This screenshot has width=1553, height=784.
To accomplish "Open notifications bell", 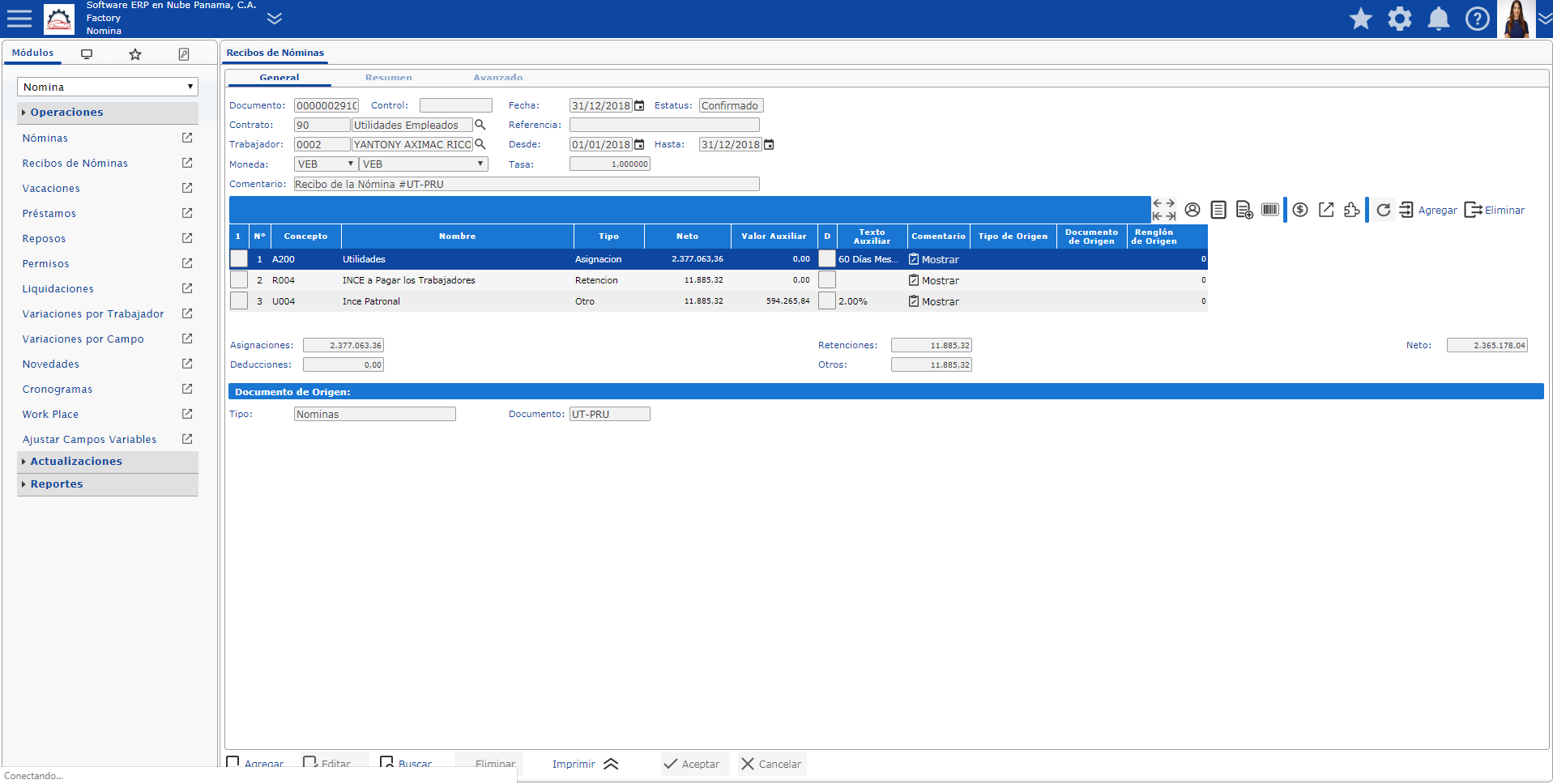I will [x=1439, y=19].
